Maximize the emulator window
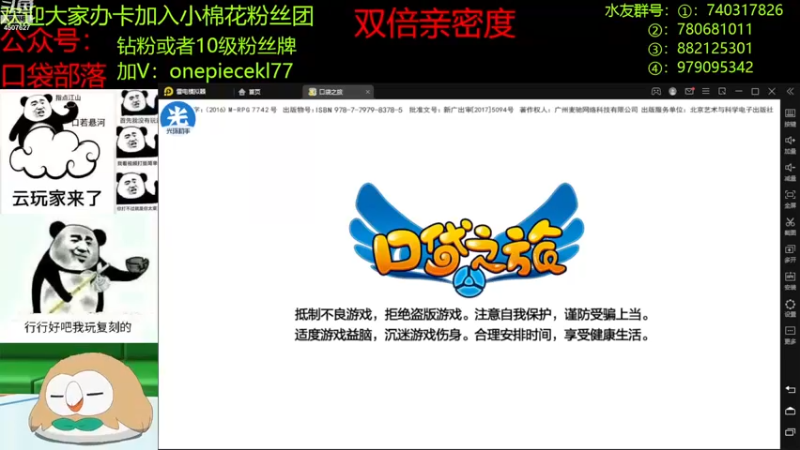 [755, 91]
